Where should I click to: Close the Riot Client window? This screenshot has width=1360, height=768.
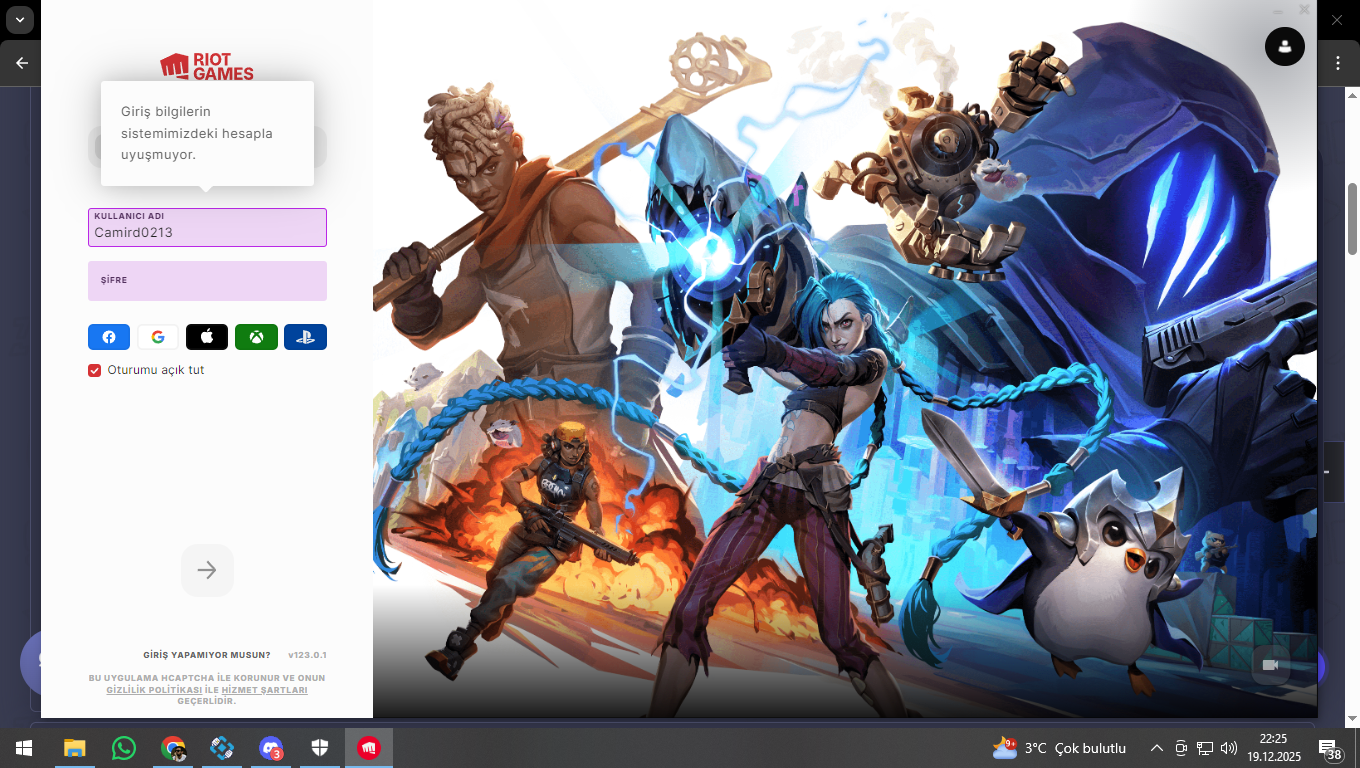pyautogui.click(x=1304, y=9)
